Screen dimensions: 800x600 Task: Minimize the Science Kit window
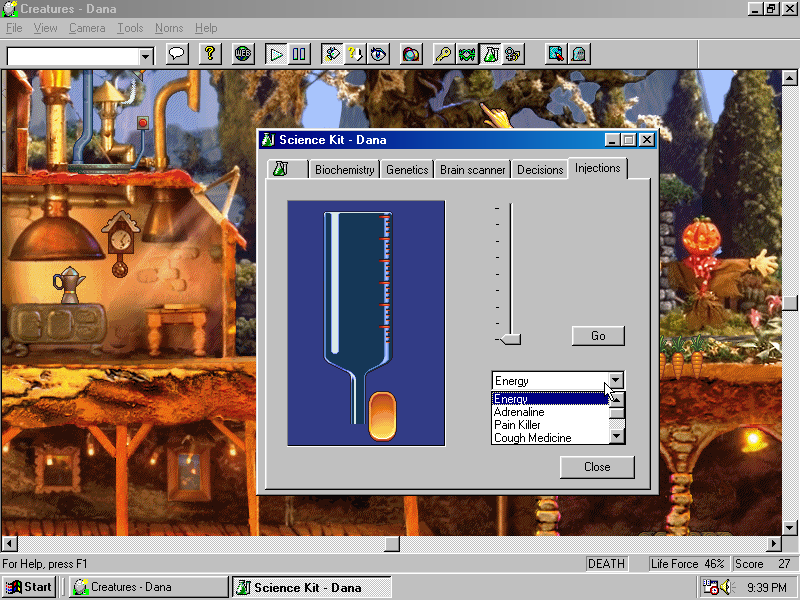(613, 140)
